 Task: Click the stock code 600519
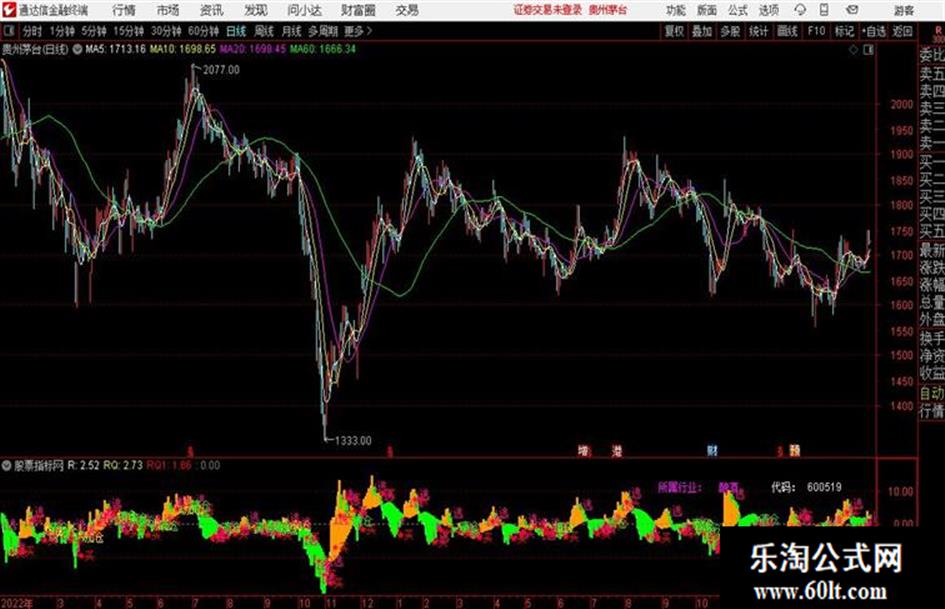click(824, 487)
